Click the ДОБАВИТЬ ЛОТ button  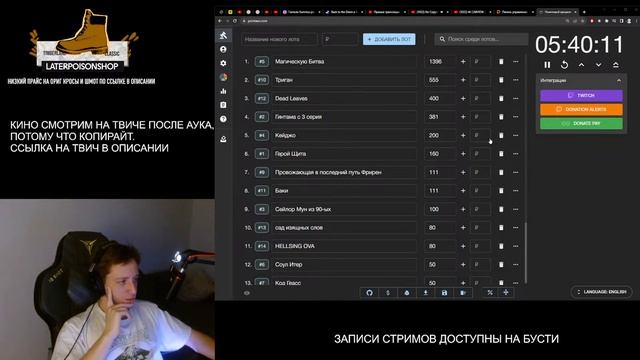click(x=389, y=39)
